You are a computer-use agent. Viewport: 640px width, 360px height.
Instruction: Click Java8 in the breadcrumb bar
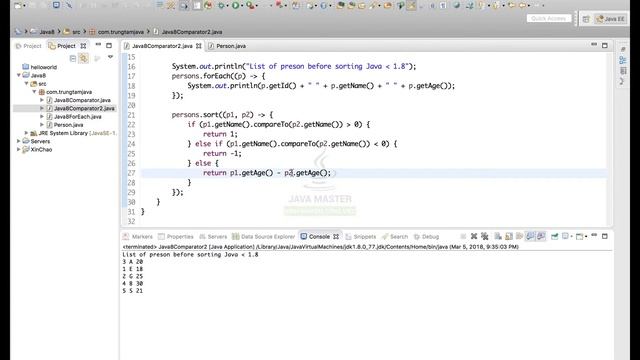(47, 31)
